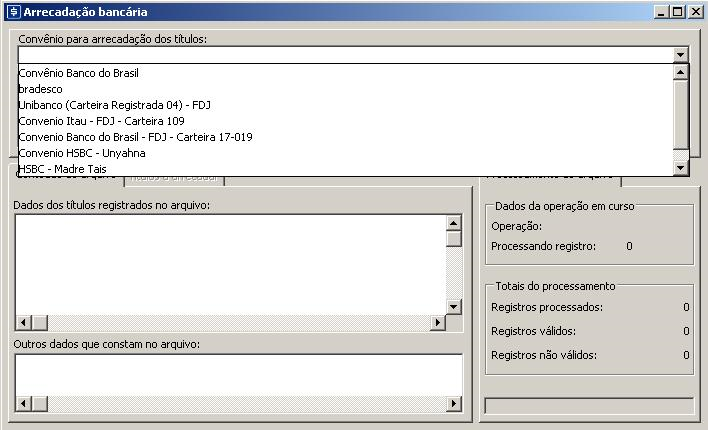Choose bradesco from the dropdown list
Image resolution: width=708 pixels, height=430 pixels.
[x=41, y=89]
